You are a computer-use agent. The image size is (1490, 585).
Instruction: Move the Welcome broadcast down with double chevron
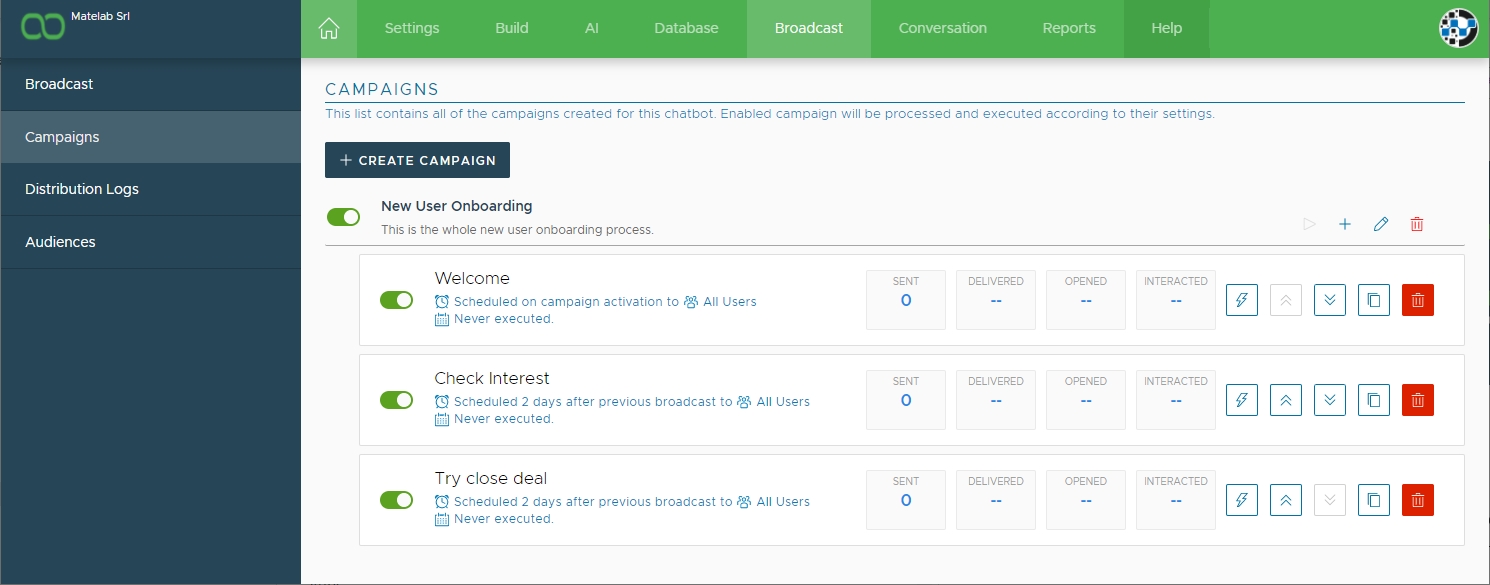[x=1330, y=300]
